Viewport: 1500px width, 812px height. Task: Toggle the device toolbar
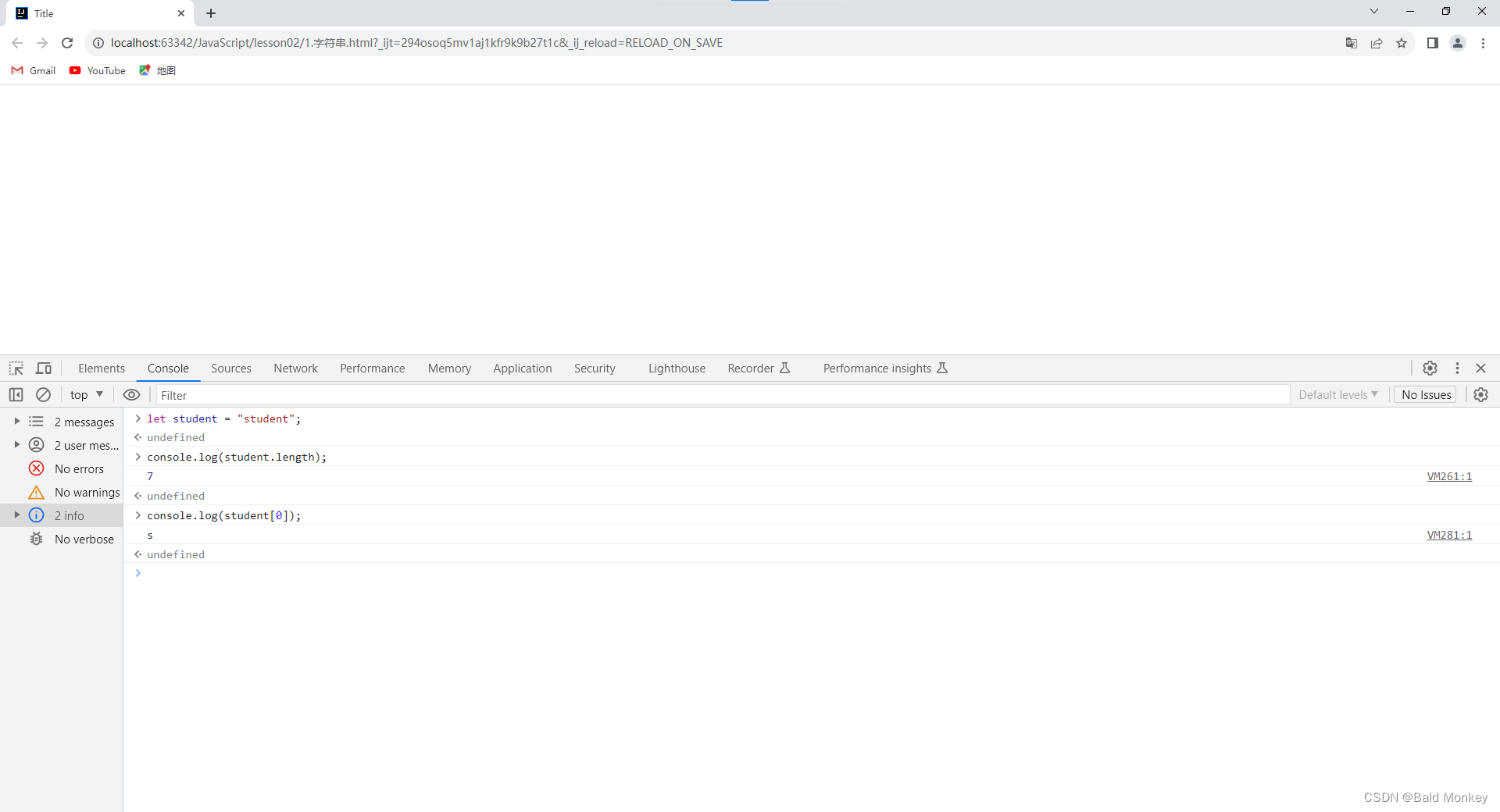tap(44, 369)
